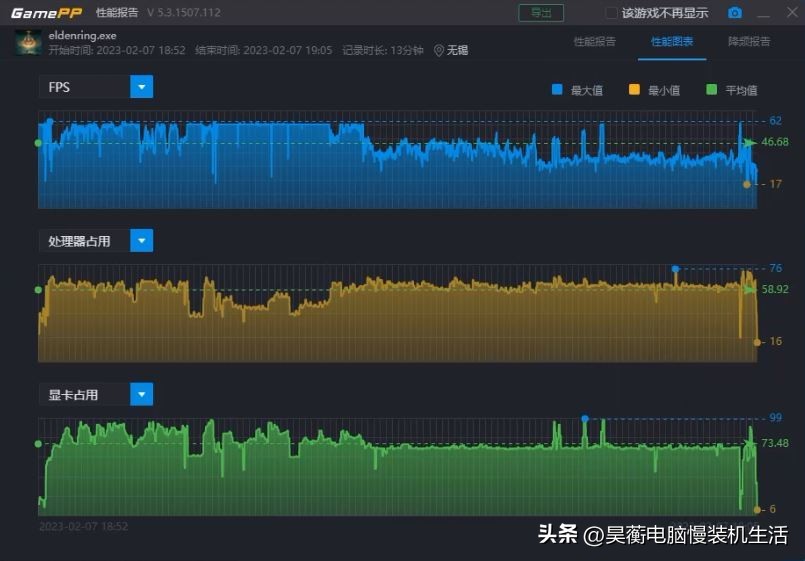Open the 降频报告 tab
The height and width of the screenshot is (561, 805).
point(749,42)
